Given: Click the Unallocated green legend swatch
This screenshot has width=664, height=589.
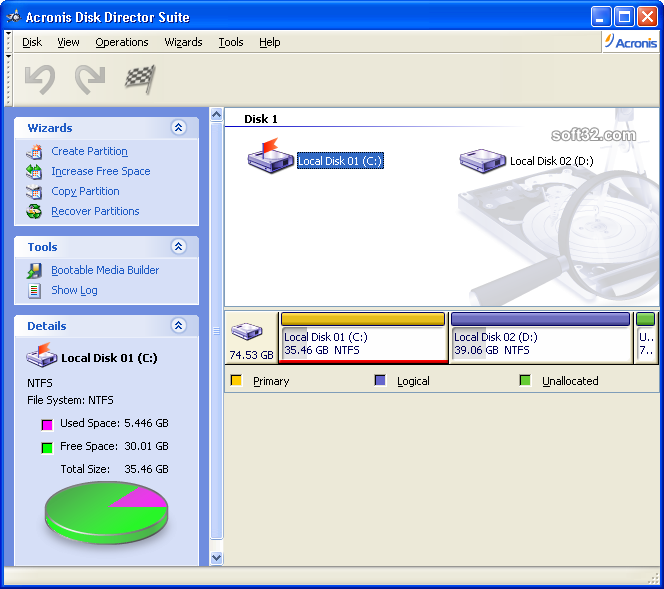Looking at the screenshot, I should [x=525, y=380].
